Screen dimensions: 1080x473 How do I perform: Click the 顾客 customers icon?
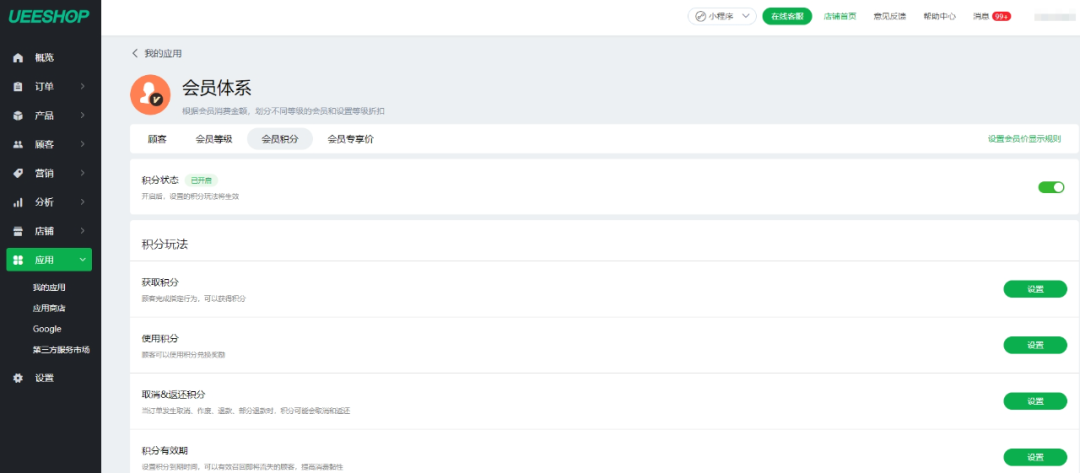[x=17, y=145]
